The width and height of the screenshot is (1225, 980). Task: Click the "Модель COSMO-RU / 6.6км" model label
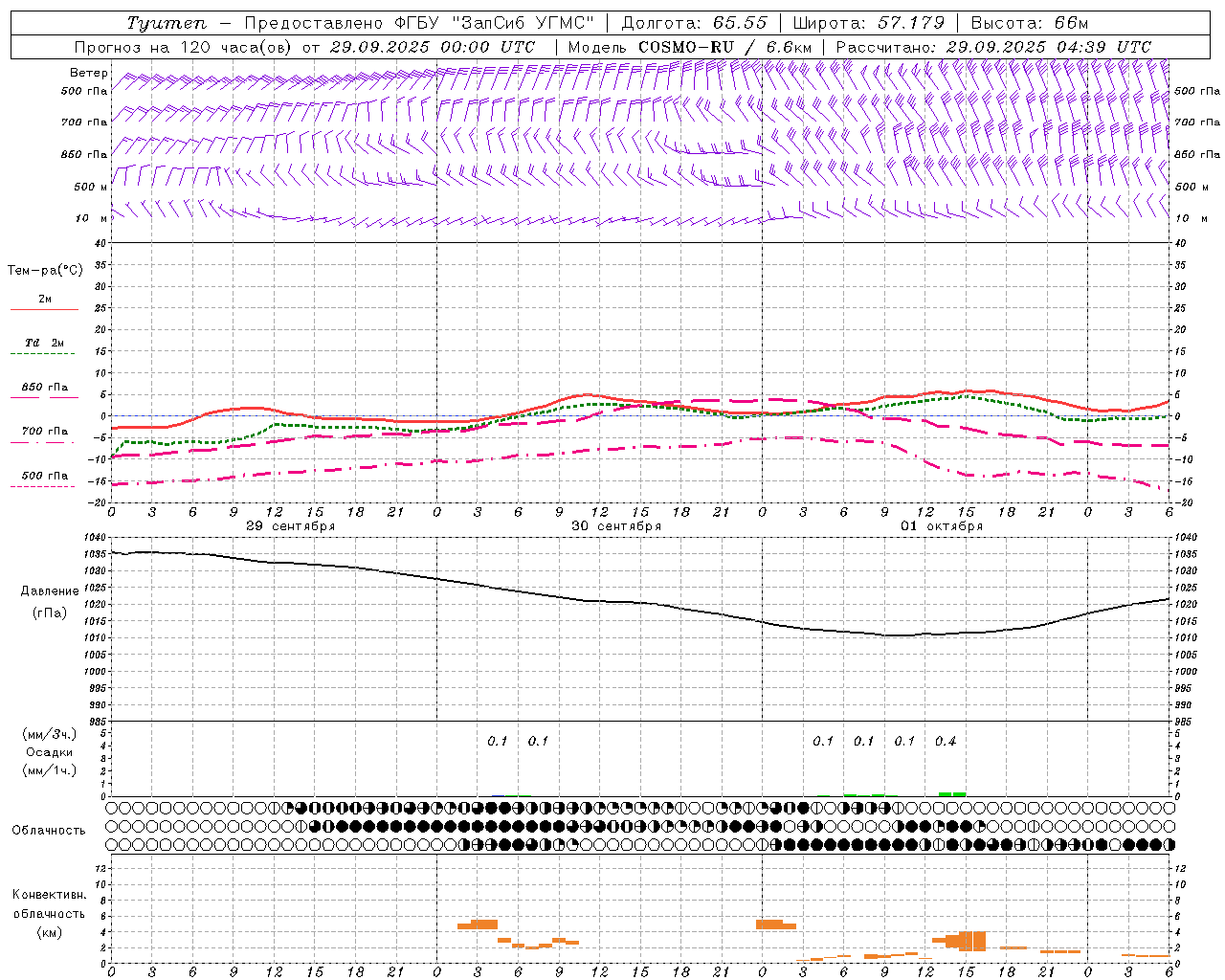click(x=690, y=47)
